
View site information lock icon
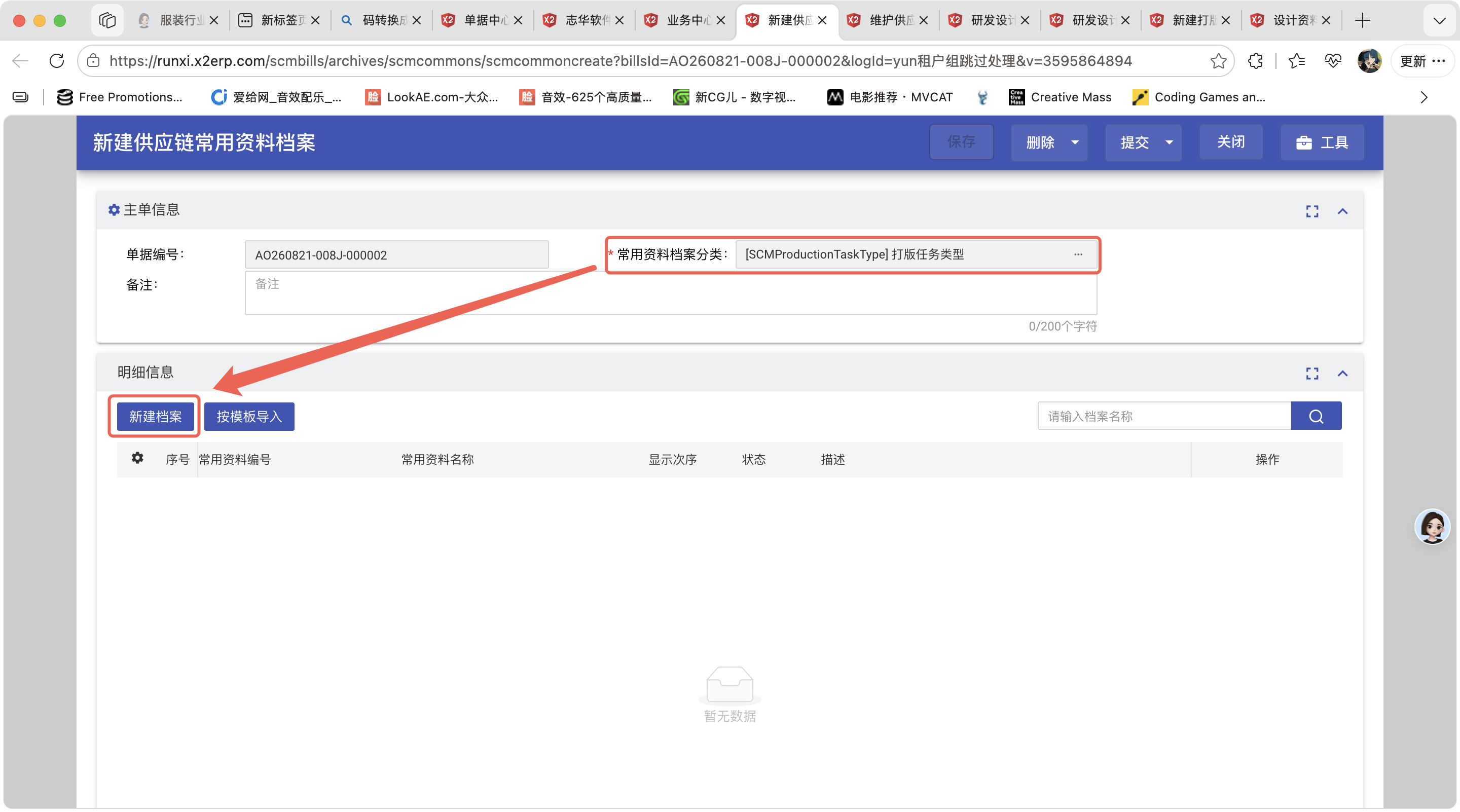pyautogui.click(x=93, y=61)
